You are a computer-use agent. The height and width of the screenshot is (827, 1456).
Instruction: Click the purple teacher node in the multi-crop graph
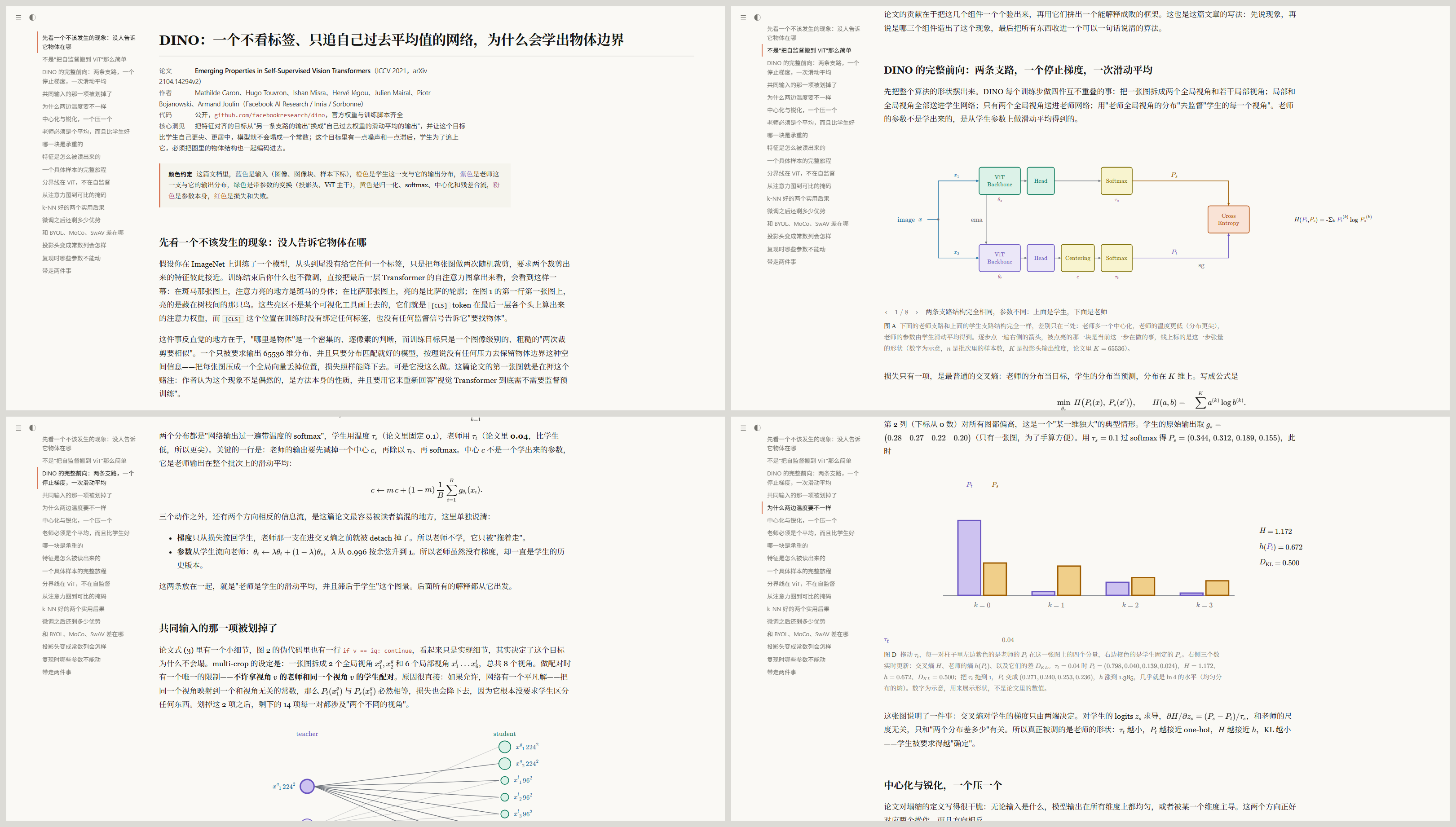coord(307,786)
